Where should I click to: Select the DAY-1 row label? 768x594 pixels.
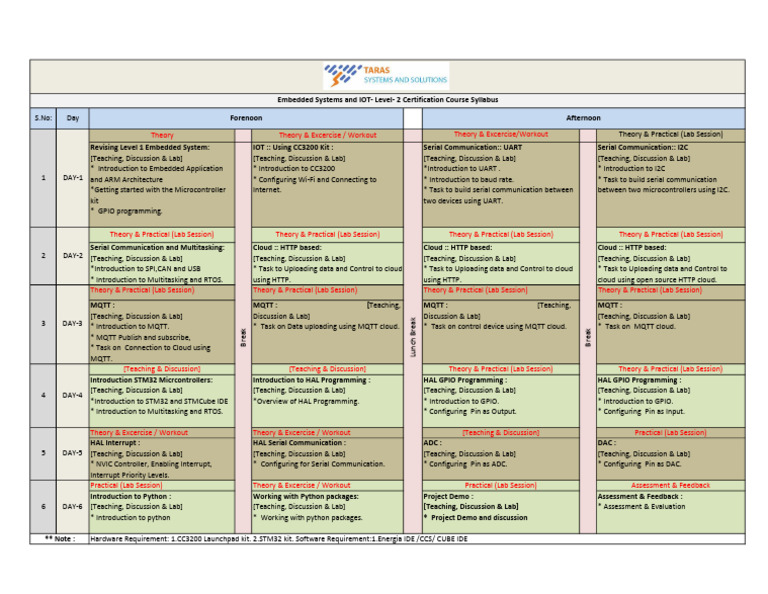[x=73, y=178]
